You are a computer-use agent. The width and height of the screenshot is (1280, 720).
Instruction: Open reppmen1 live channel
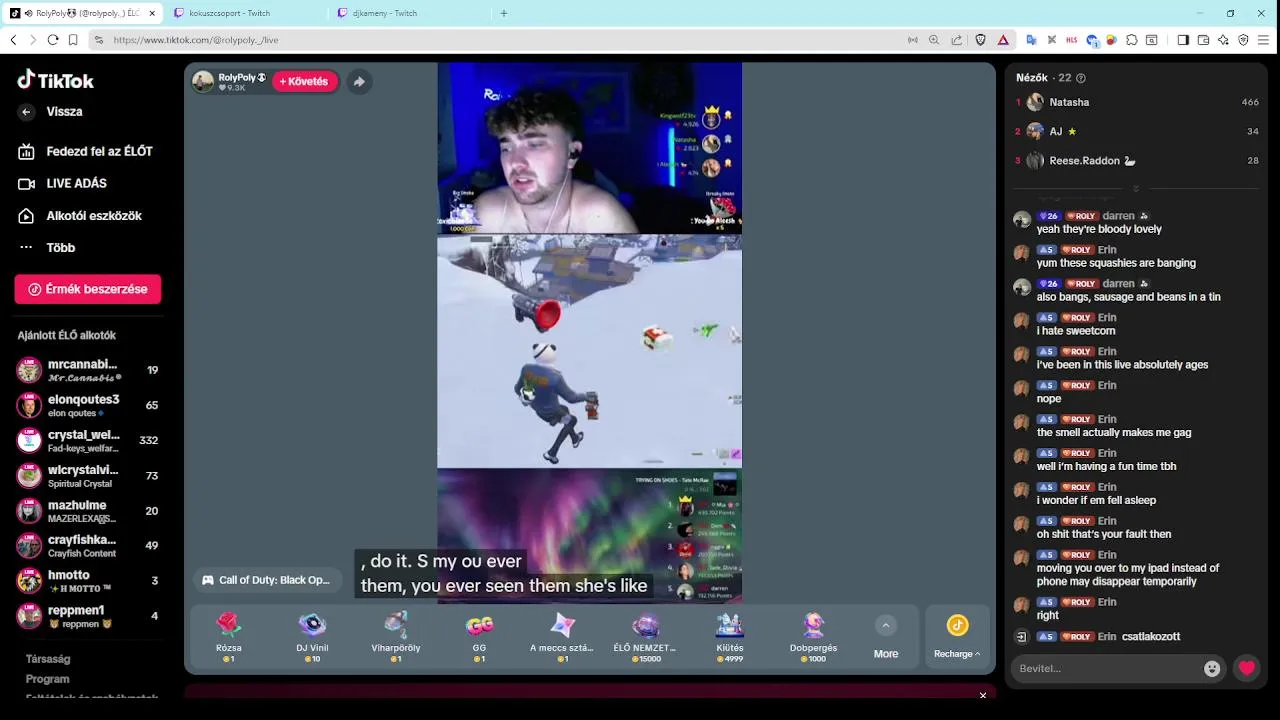[x=88, y=615]
